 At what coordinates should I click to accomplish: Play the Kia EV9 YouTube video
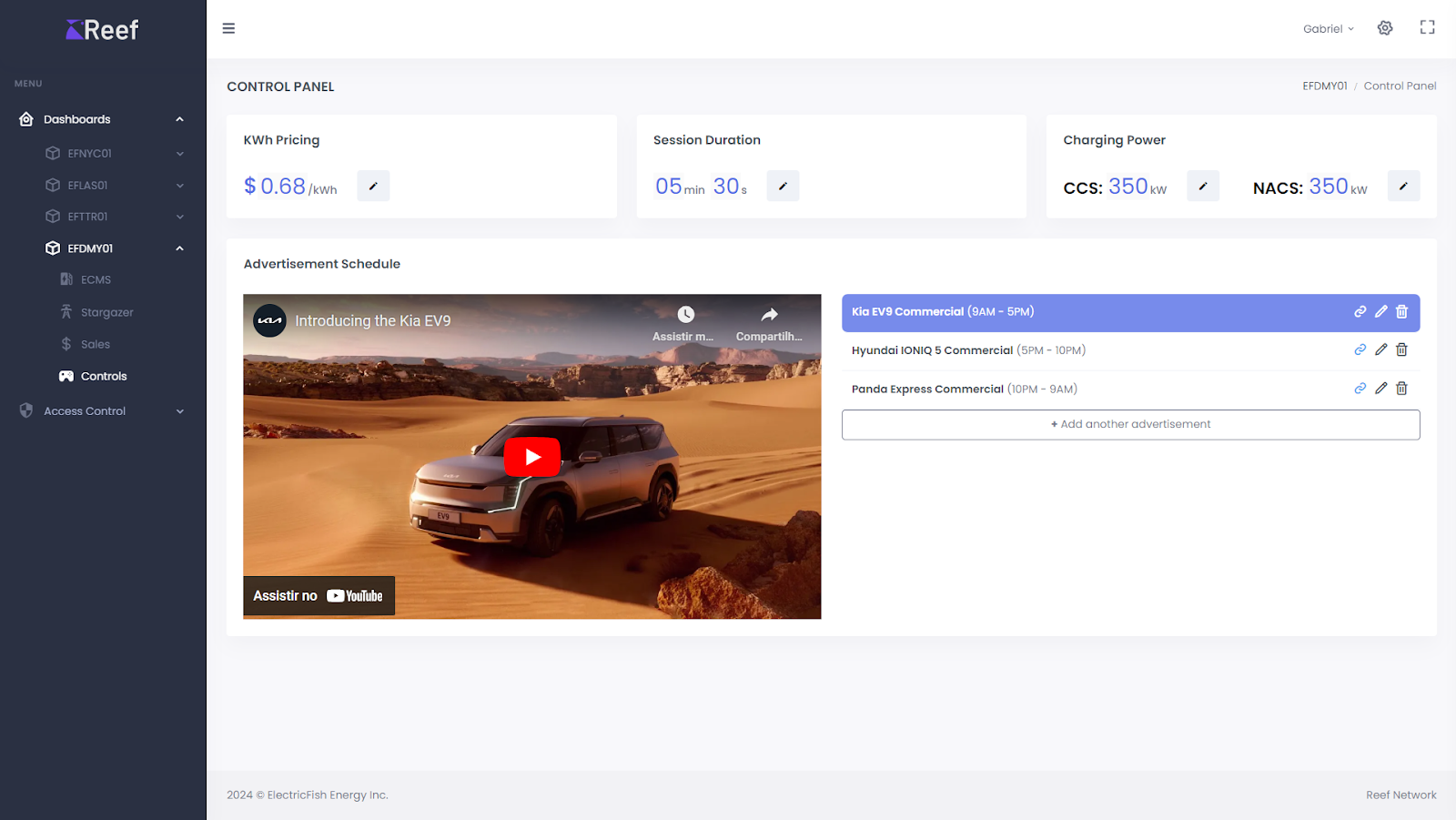[532, 457]
